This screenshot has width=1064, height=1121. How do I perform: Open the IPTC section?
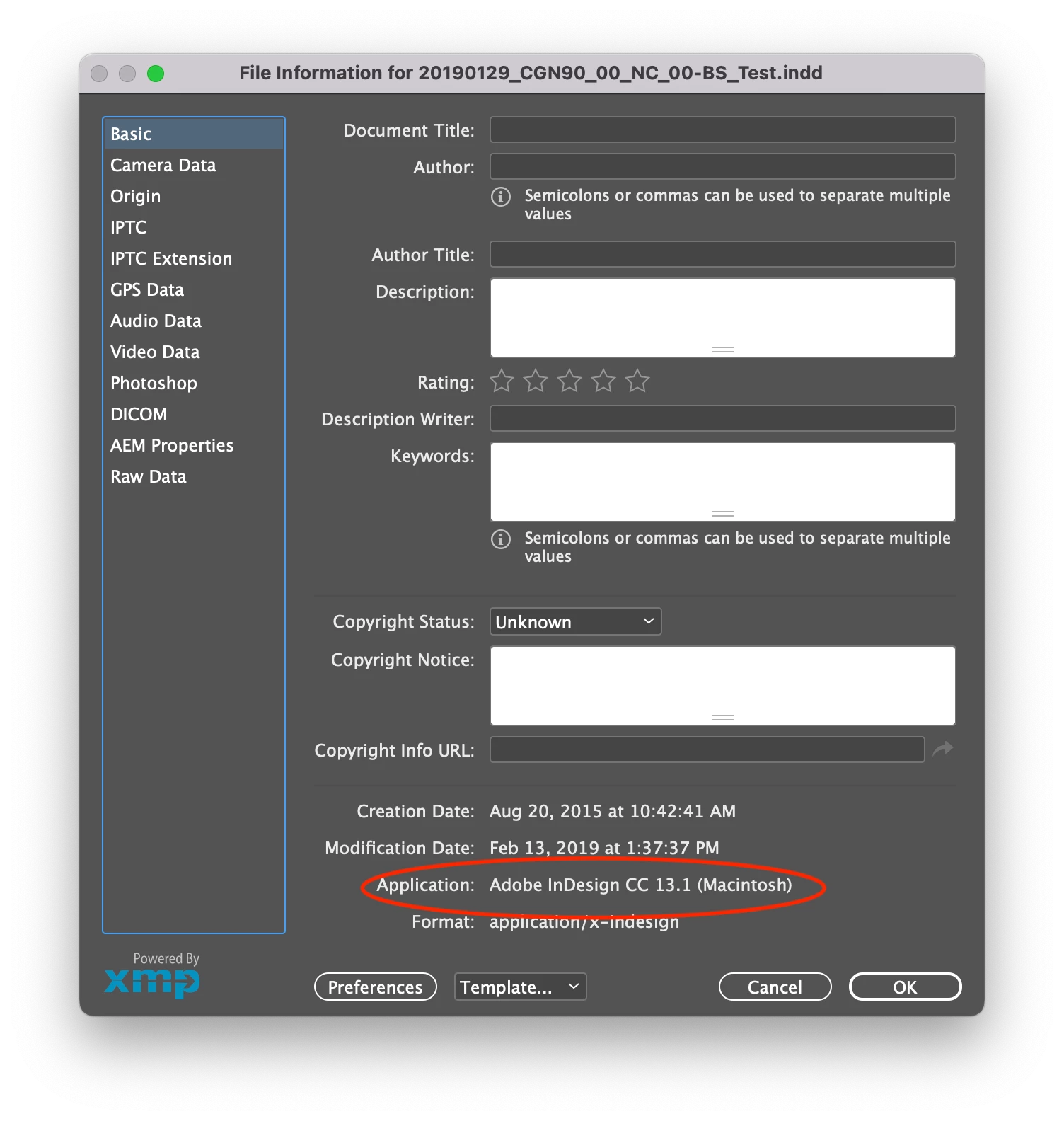(194, 227)
